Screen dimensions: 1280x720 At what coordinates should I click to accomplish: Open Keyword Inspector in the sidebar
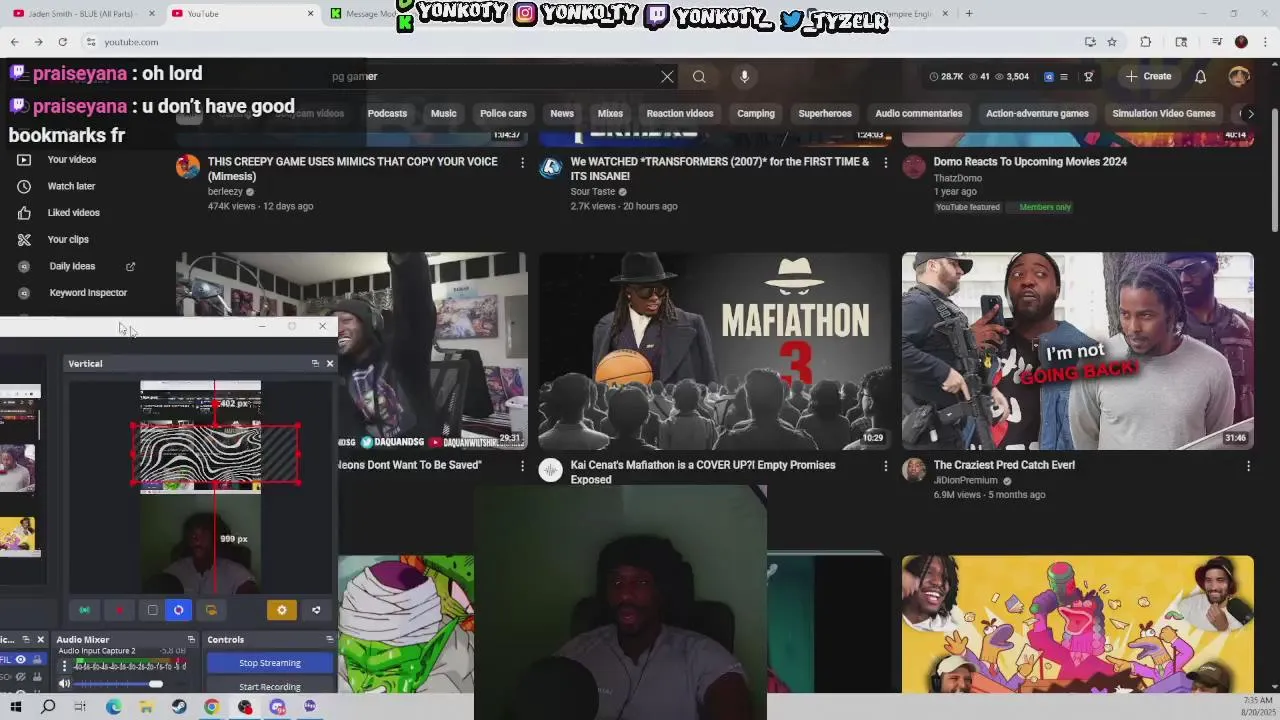click(88, 293)
